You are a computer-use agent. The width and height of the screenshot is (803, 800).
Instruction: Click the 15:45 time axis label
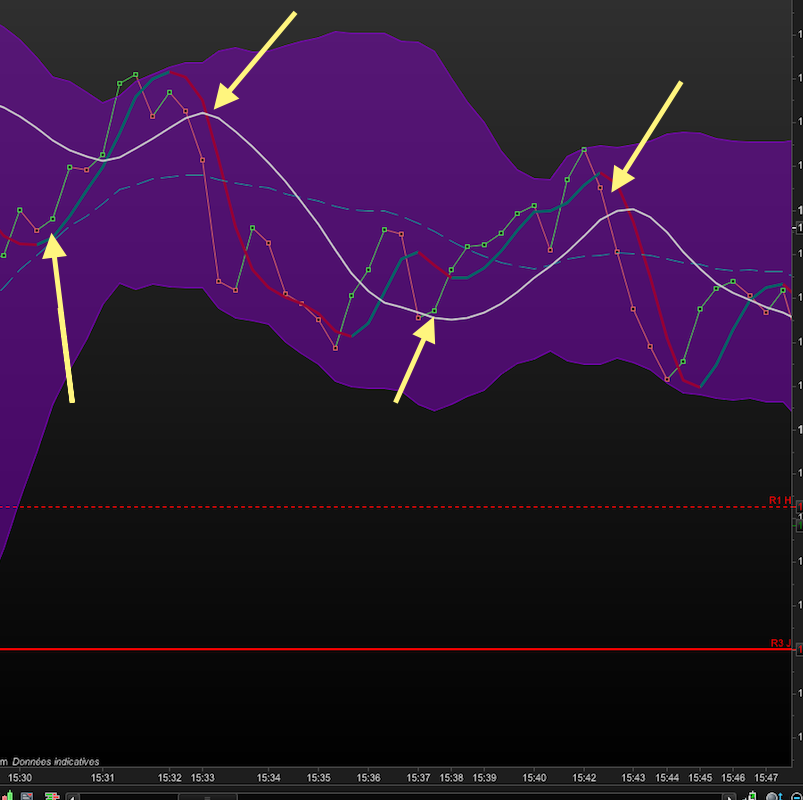coord(700,777)
